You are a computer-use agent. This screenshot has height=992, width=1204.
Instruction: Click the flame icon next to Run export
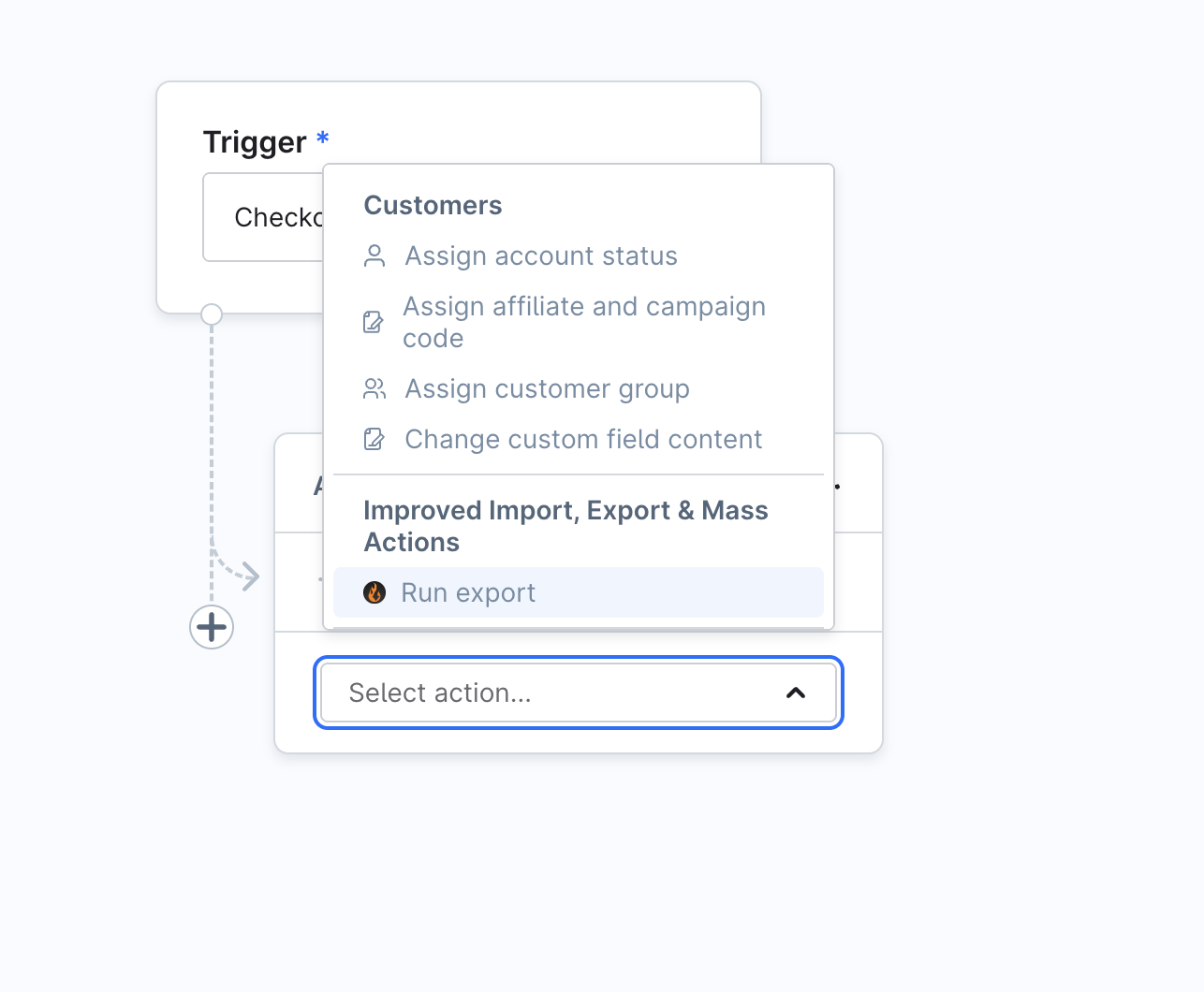pyautogui.click(x=374, y=592)
